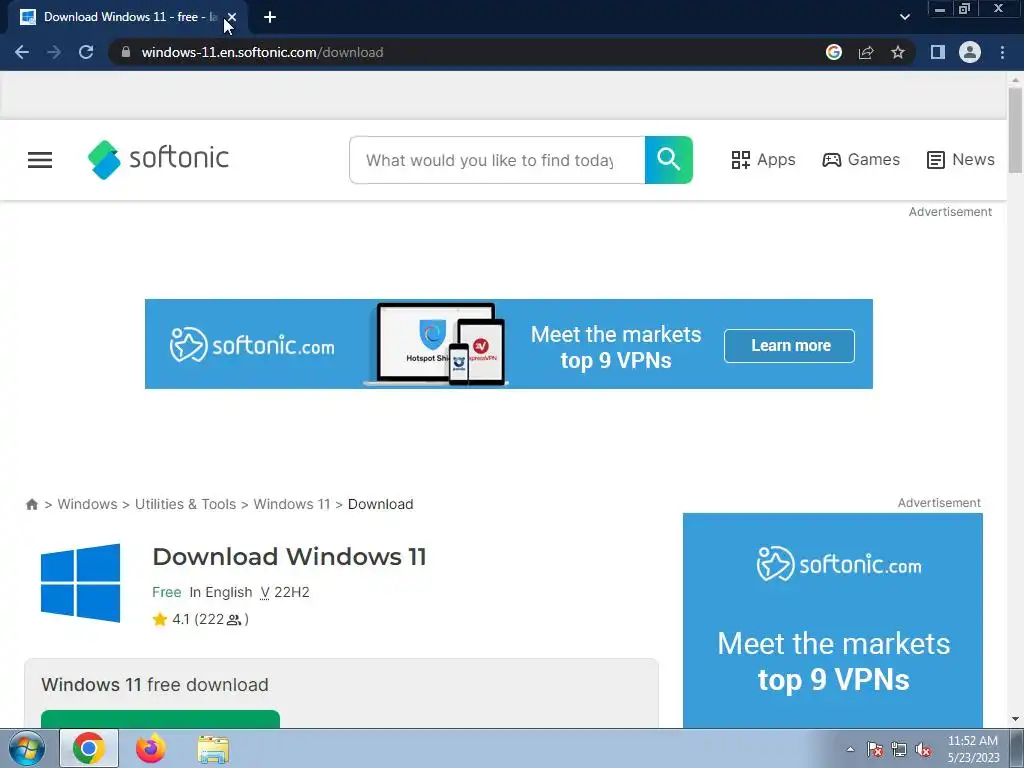Open the Games section
The width and height of the screenshot is (1024, 768).
point(861,160)
